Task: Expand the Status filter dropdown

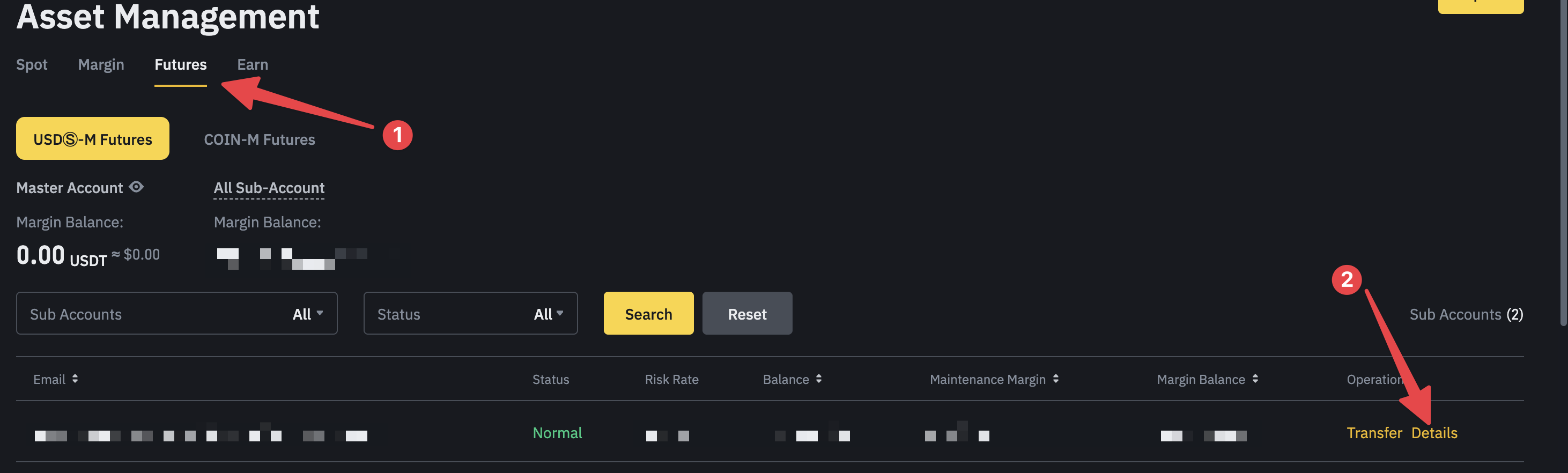Action: coord(470,314)
